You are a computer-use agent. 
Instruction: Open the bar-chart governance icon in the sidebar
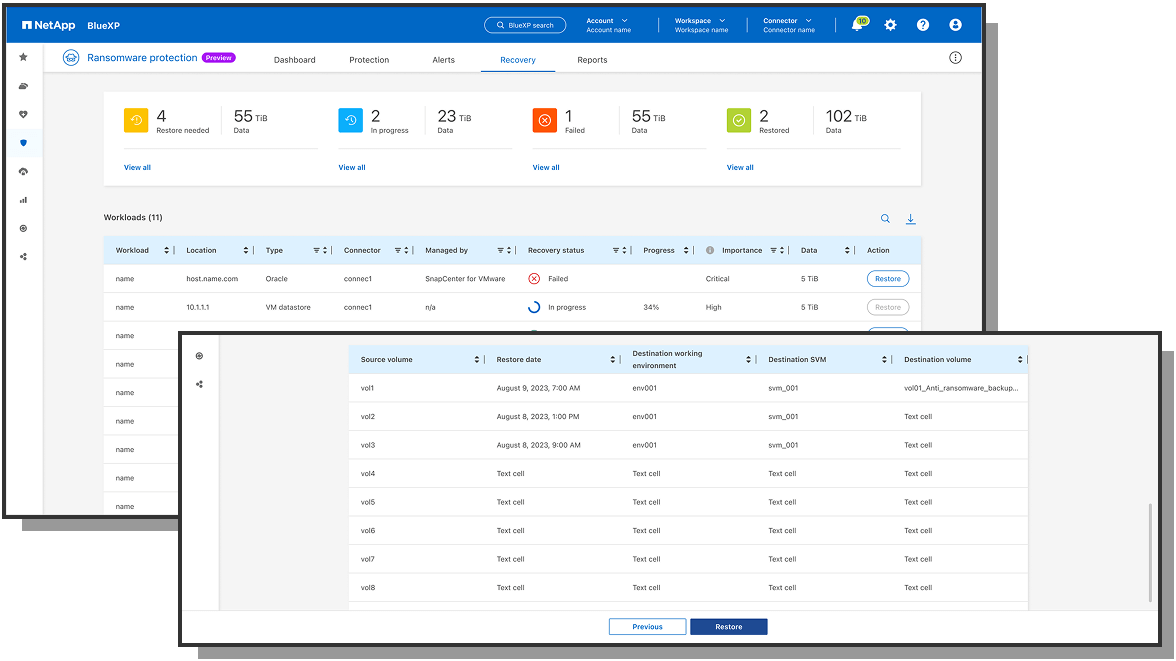point(23,199)
